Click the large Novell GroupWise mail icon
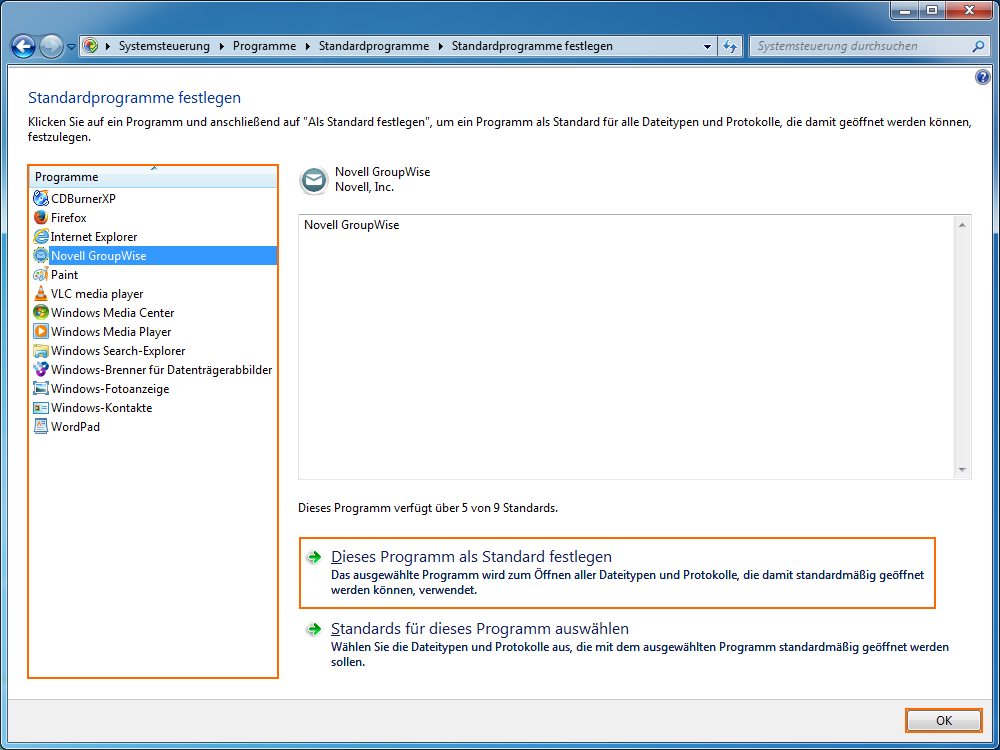Viewport: 1000px width, 750px height. click(x=313, y=180)
